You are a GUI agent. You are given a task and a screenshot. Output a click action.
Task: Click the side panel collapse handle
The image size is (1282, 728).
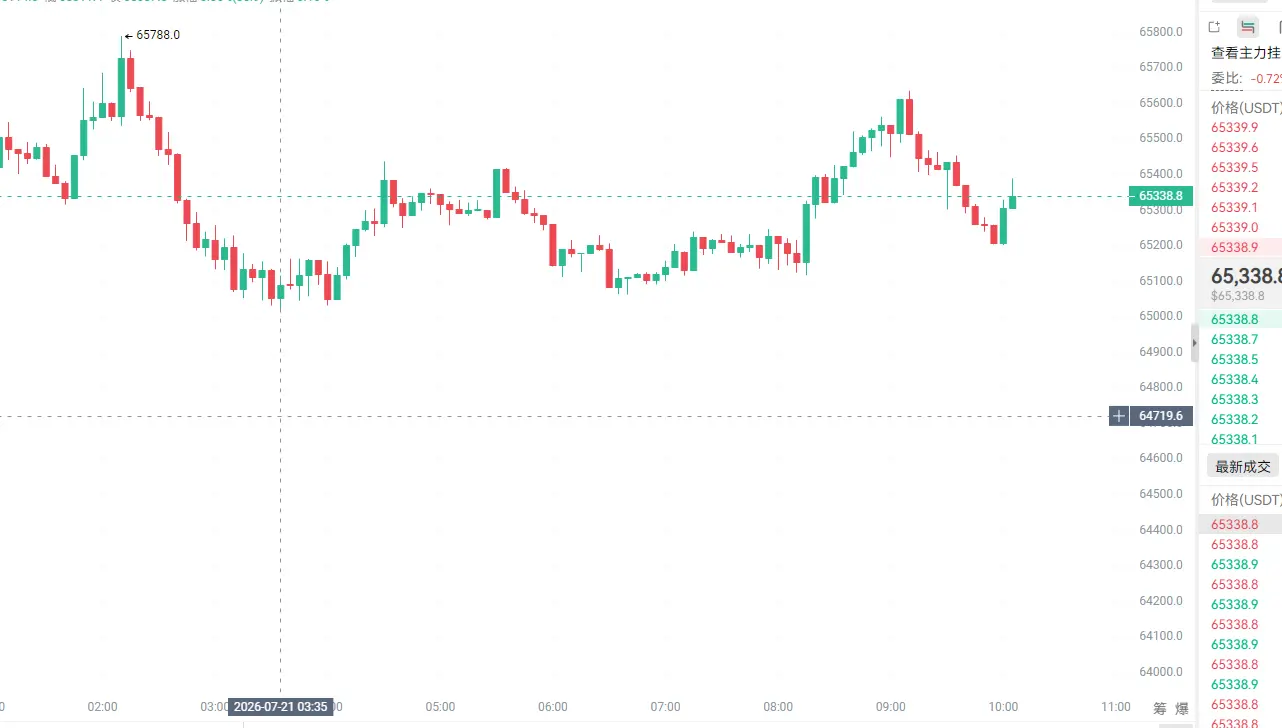[1194, 342]
